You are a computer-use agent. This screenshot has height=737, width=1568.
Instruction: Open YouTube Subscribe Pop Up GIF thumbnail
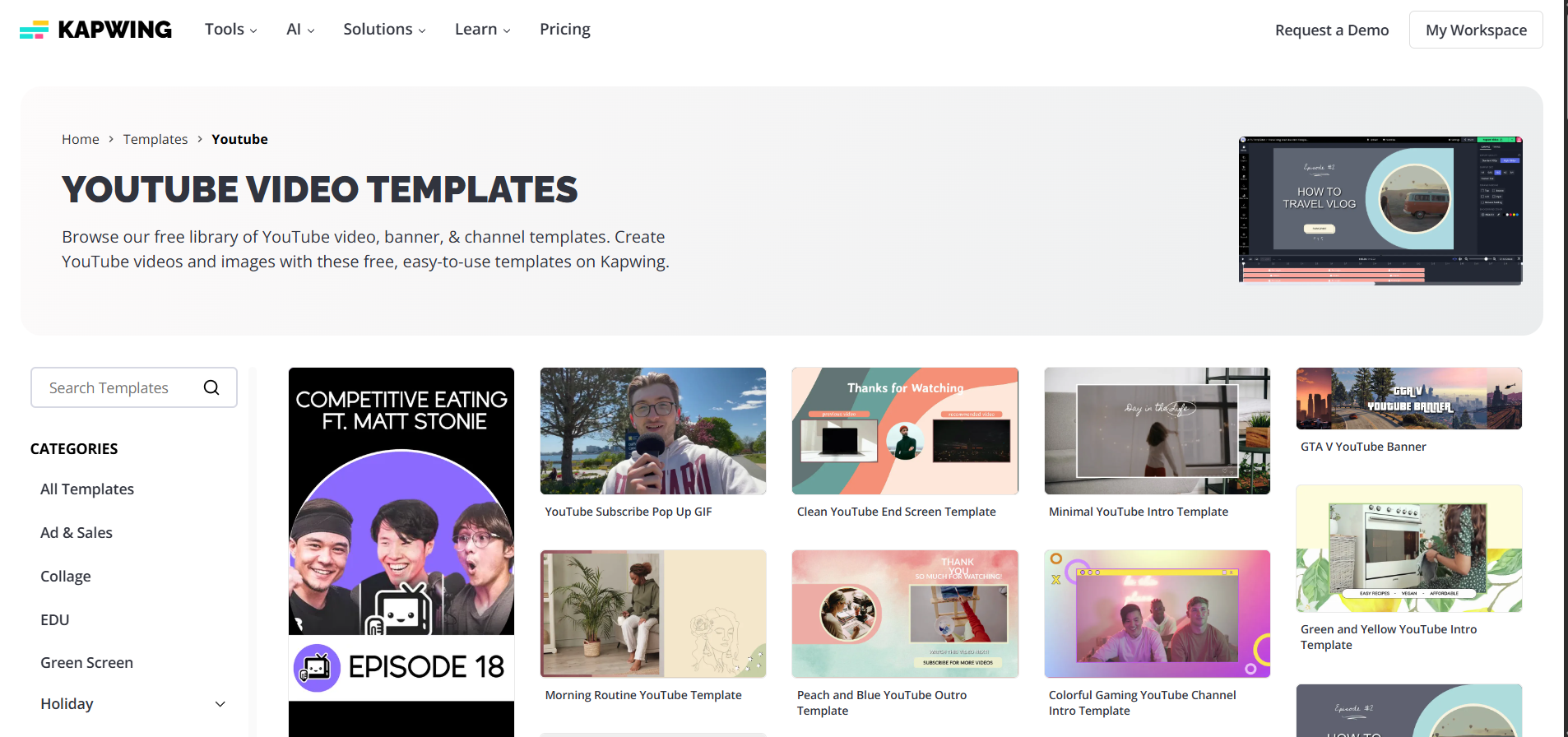653,431
